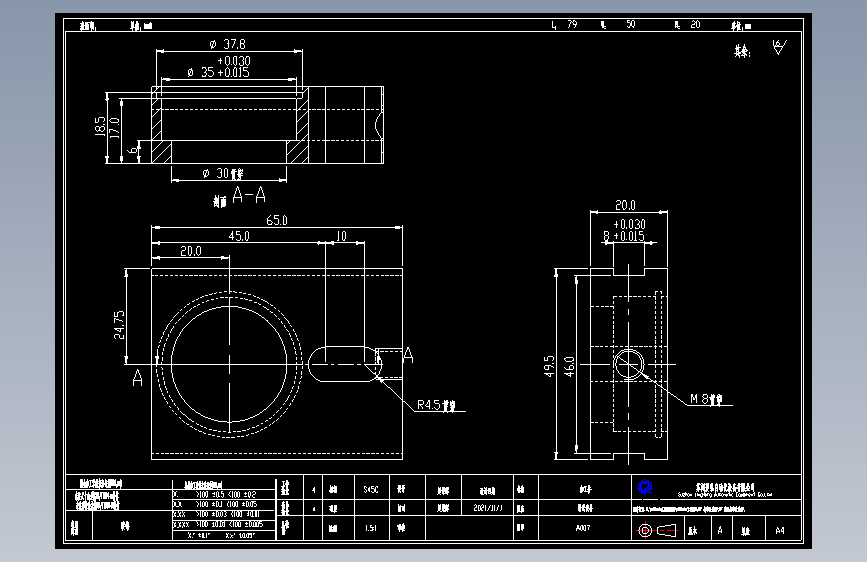The height and width of the screenshot is (562, 867).
Task: Select the 8 +0.015 slot width dimension
Action: (x=624, y=236)
